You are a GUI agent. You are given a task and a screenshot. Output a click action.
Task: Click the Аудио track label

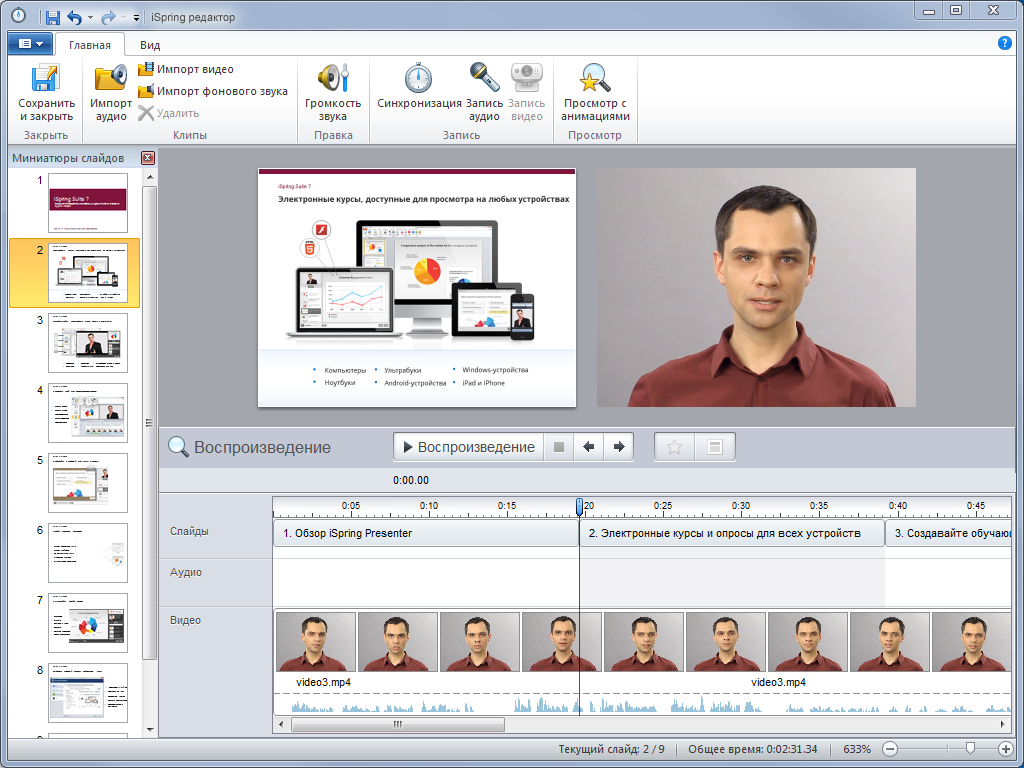click(186, 572)
